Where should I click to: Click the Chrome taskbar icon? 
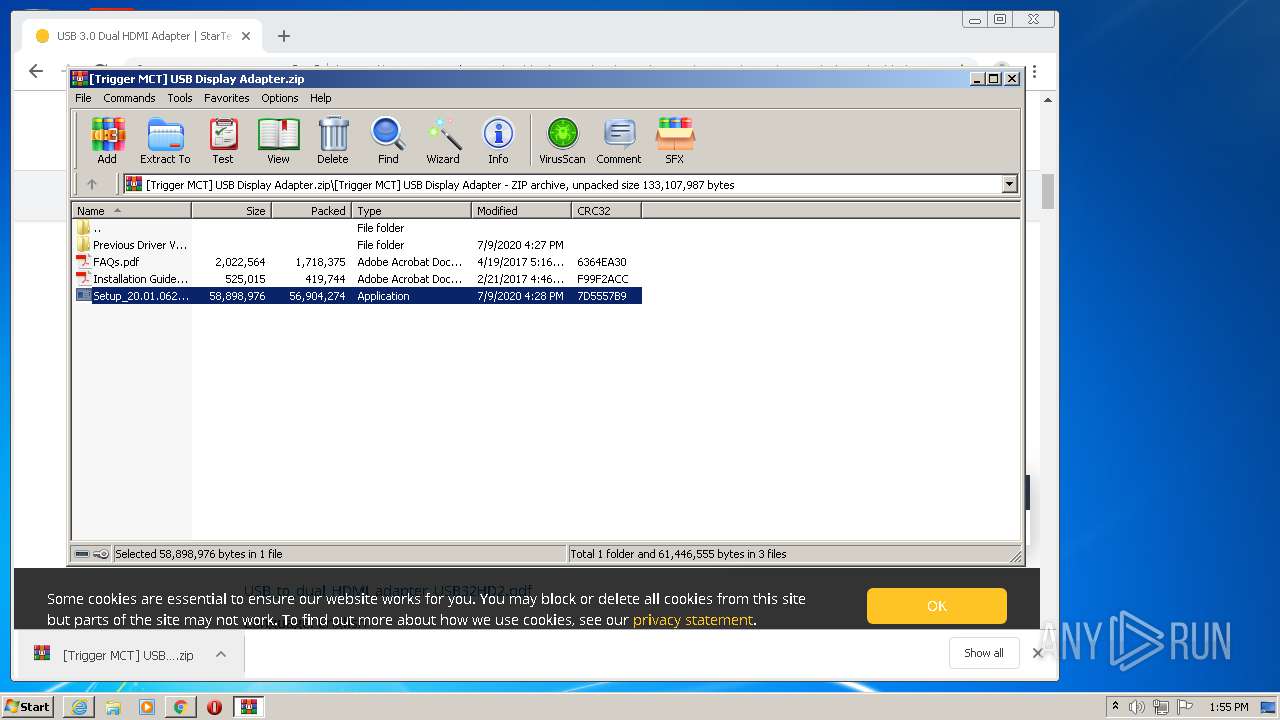pos(181,707)
